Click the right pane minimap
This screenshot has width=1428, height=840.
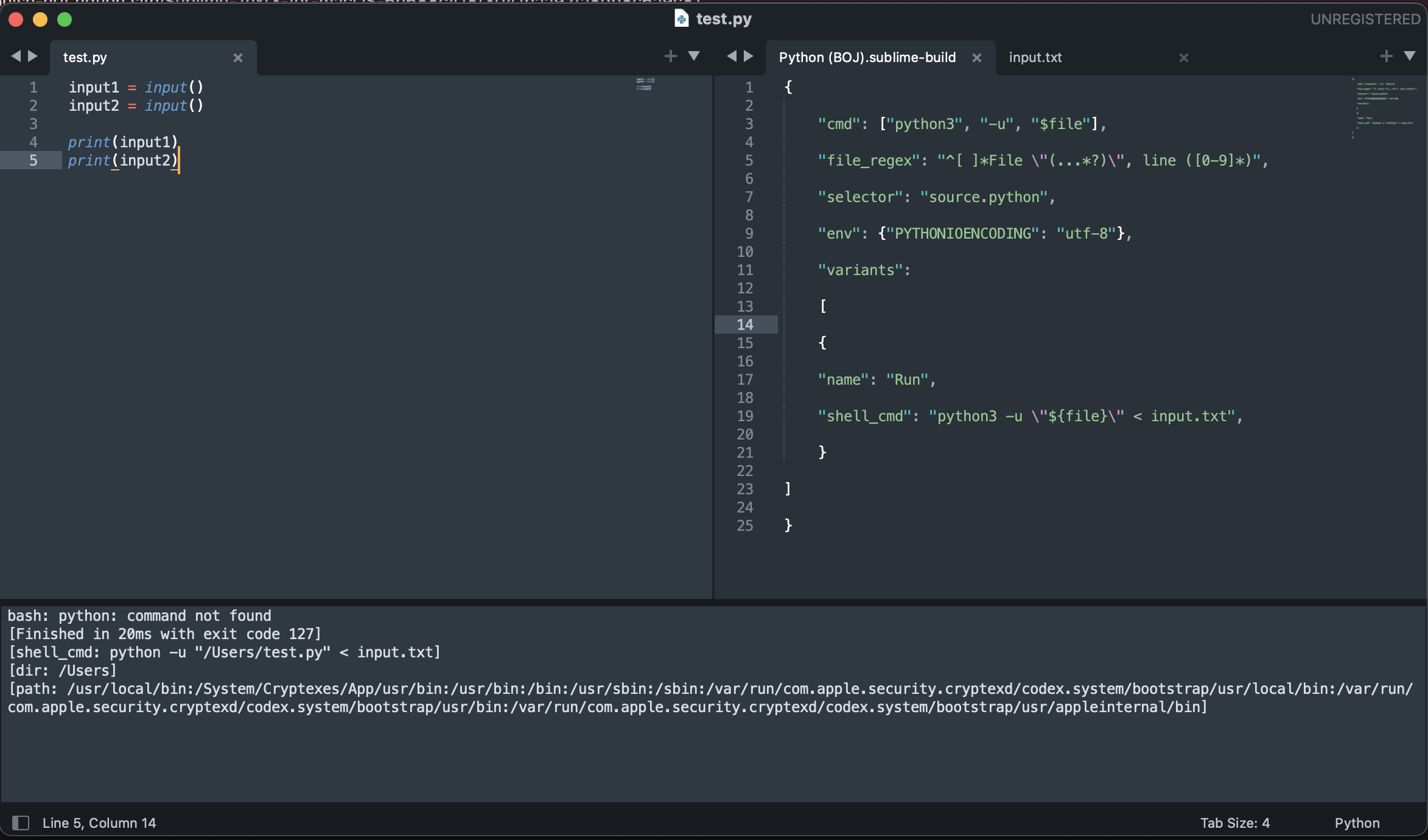click(x=1386, y=107)
